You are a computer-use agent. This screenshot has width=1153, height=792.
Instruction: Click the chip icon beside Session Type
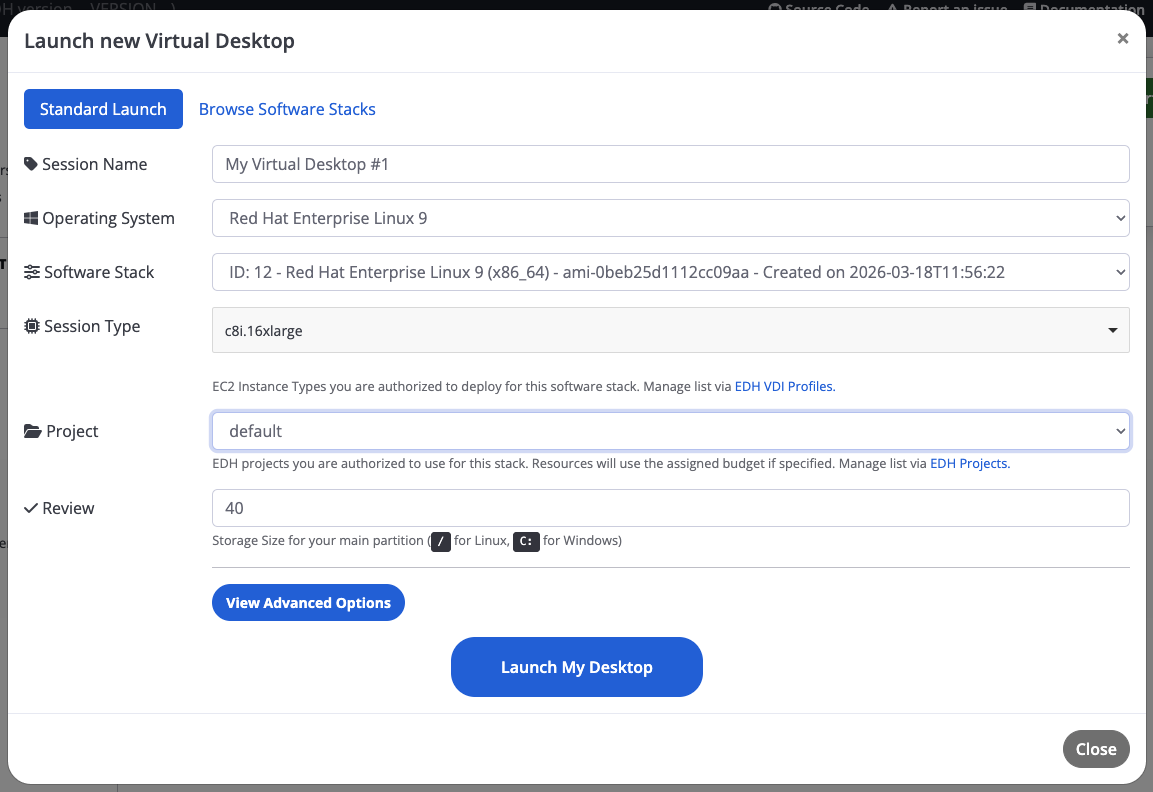[32, 326]
